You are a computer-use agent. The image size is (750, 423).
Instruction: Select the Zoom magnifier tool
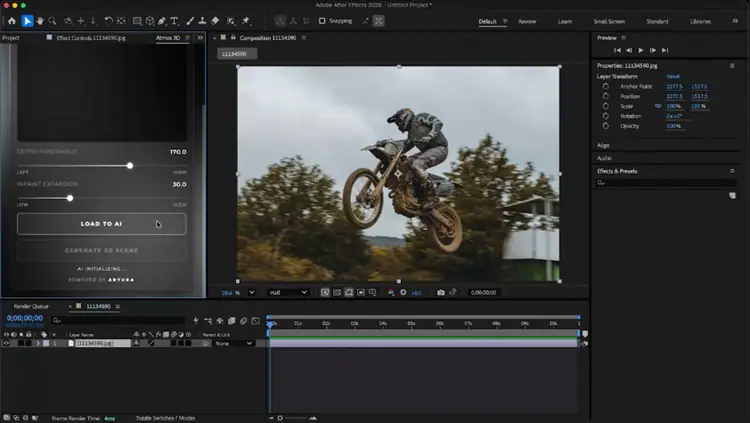tap(53, 21)
